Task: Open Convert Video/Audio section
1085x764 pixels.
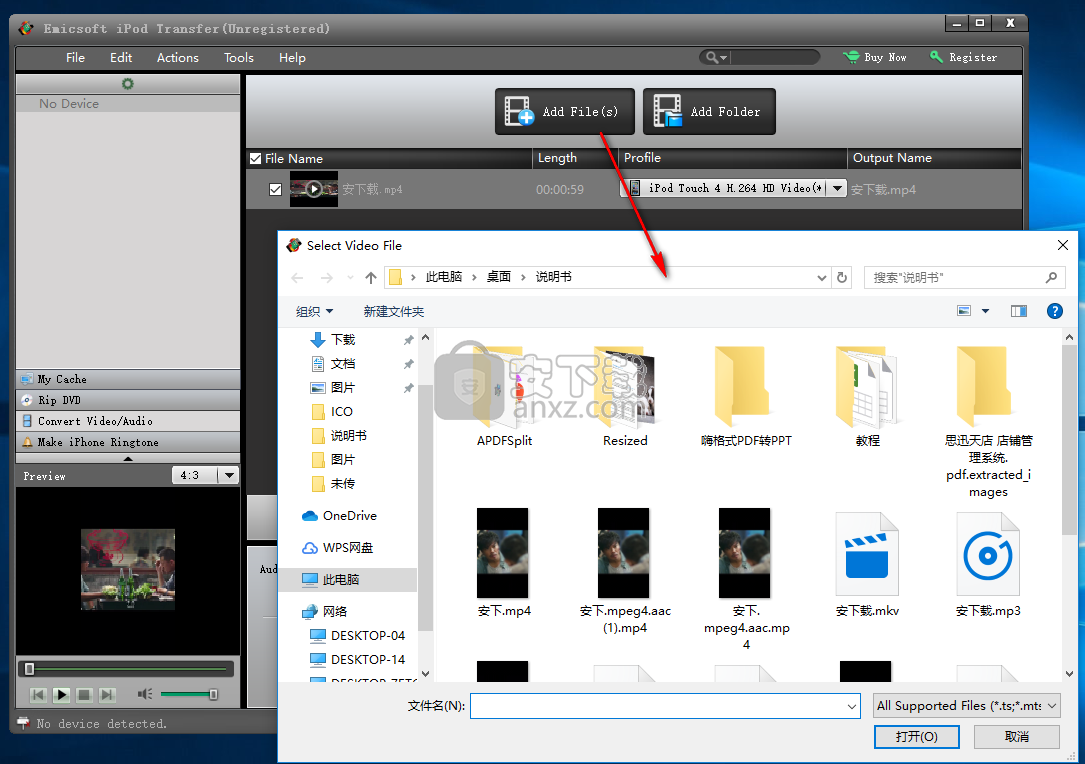Action: [128, 421]
